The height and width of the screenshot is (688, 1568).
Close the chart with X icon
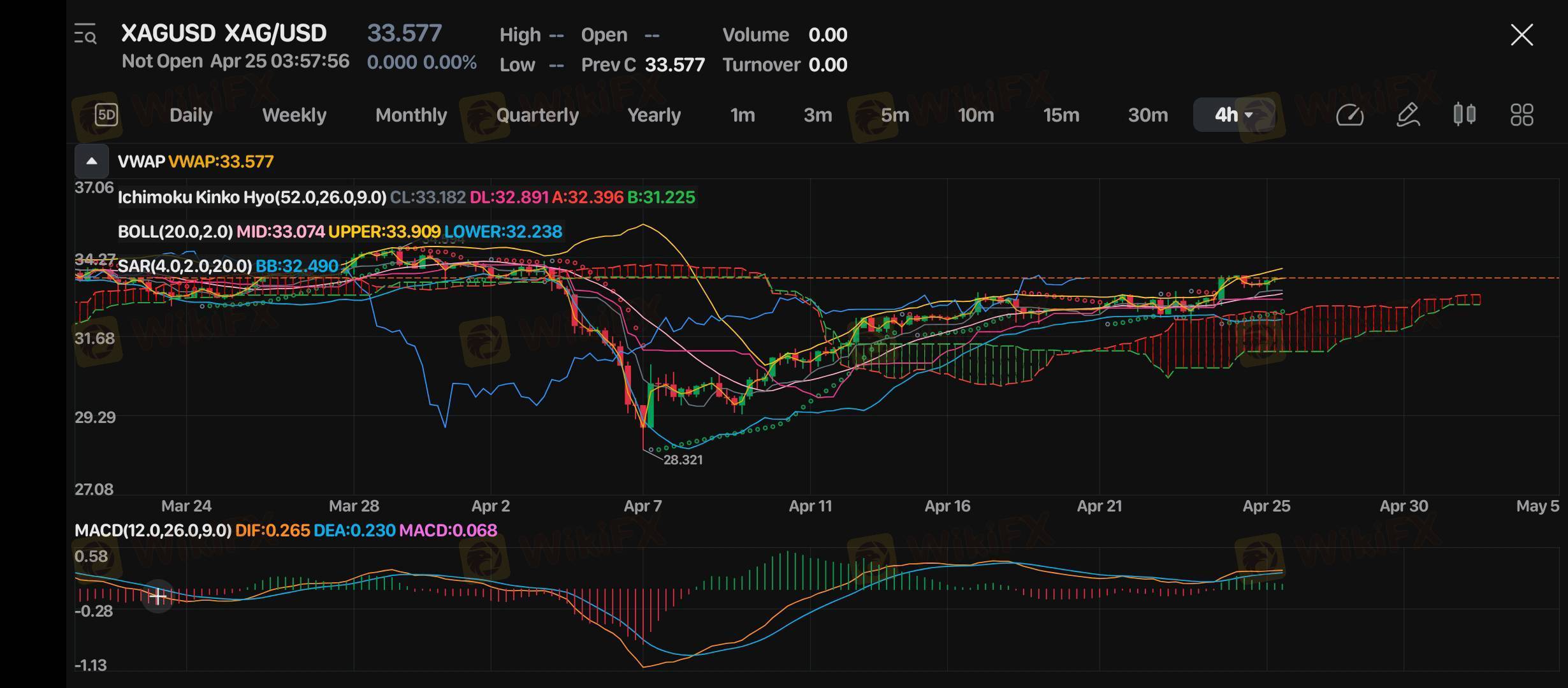(1521, 35)
